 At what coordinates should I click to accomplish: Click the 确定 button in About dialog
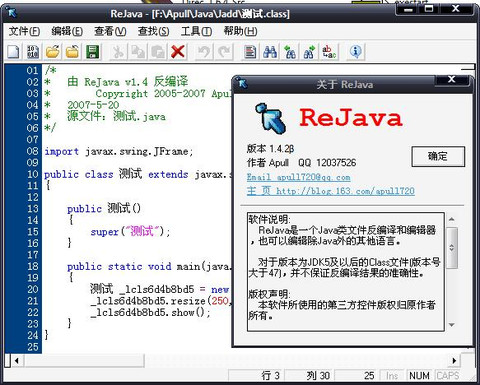click(x=438, y=156)
